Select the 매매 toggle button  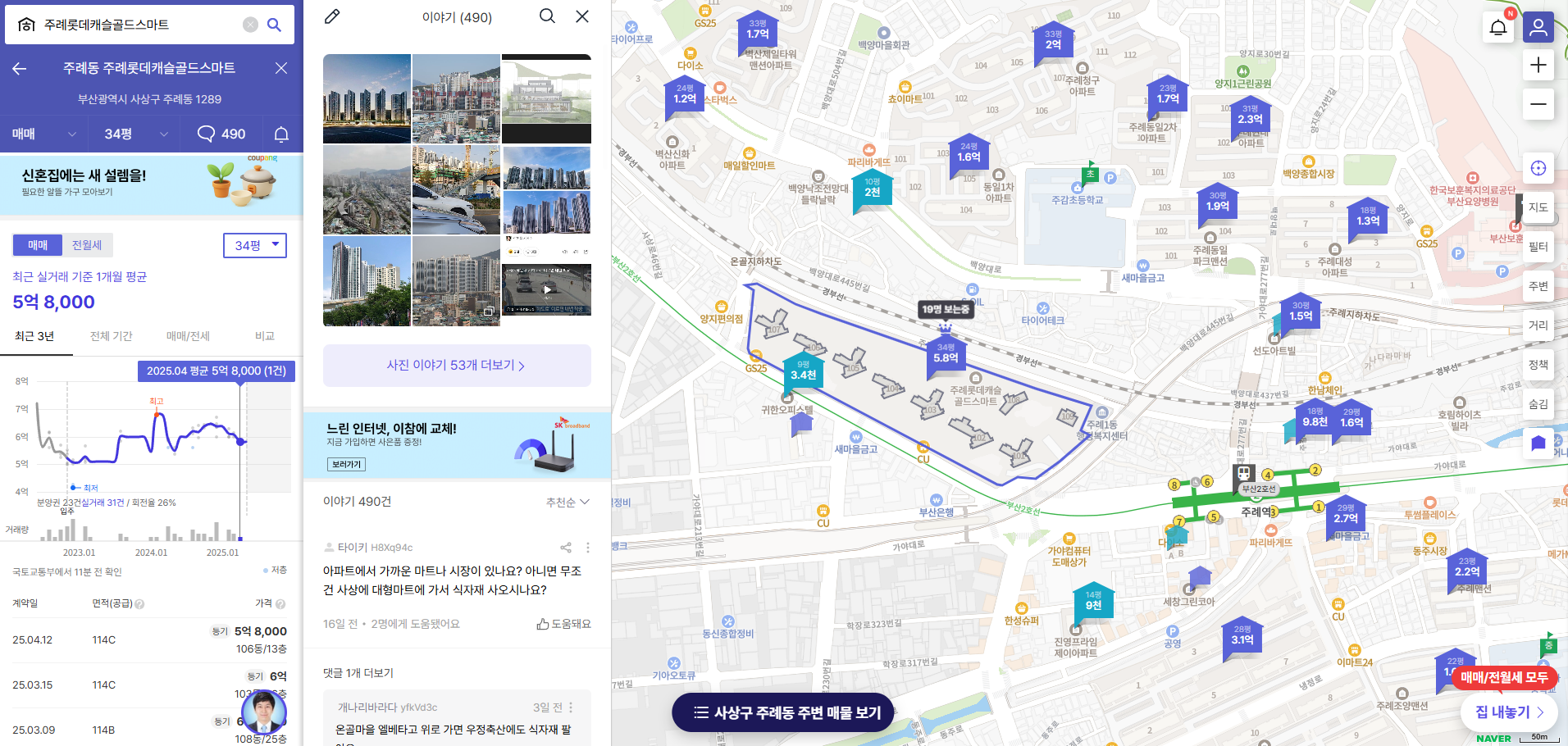(x=38, y=245)
